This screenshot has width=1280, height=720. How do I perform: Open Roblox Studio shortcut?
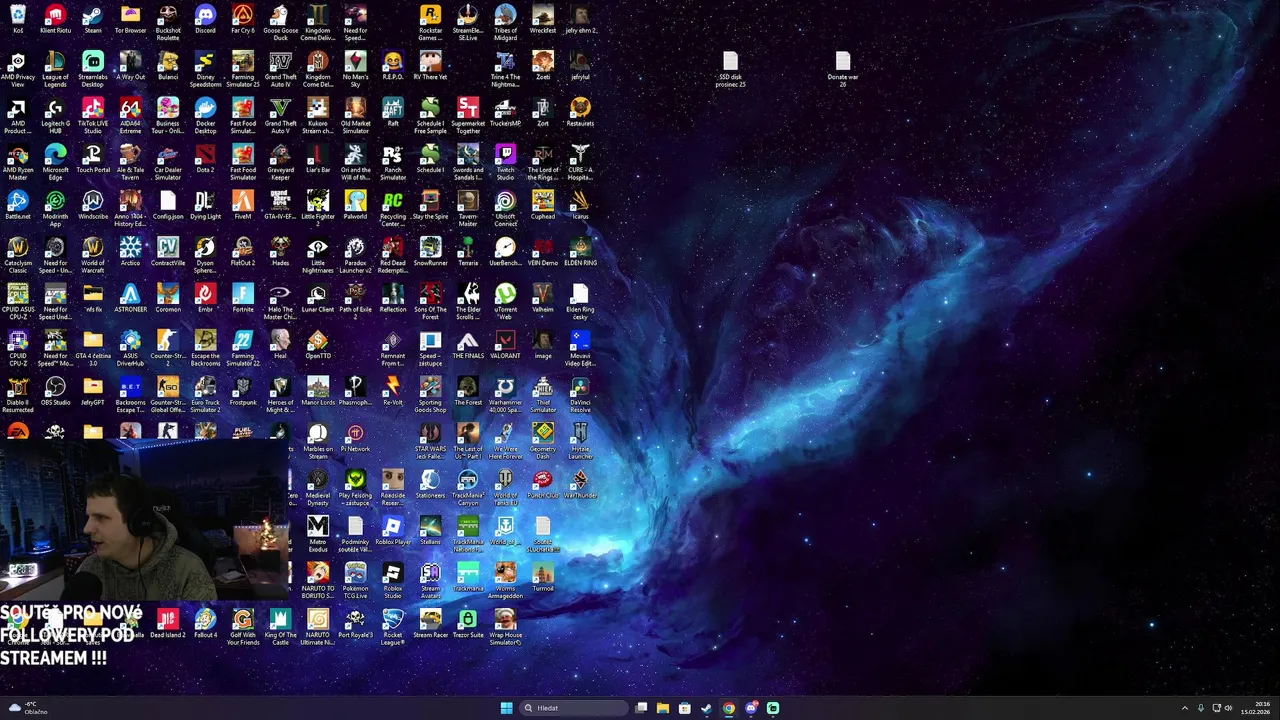coord(393,580)
